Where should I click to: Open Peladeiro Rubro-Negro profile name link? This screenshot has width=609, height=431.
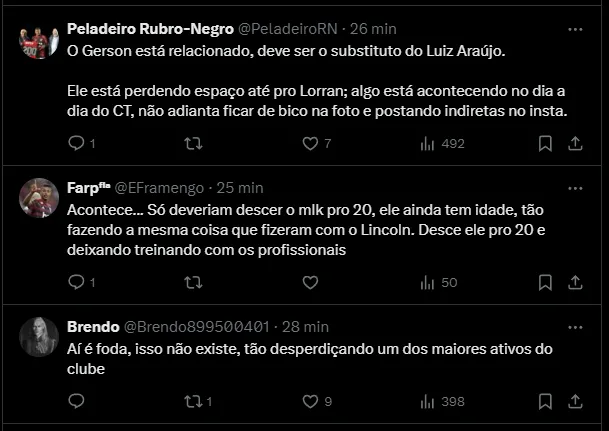click(150, 30)
